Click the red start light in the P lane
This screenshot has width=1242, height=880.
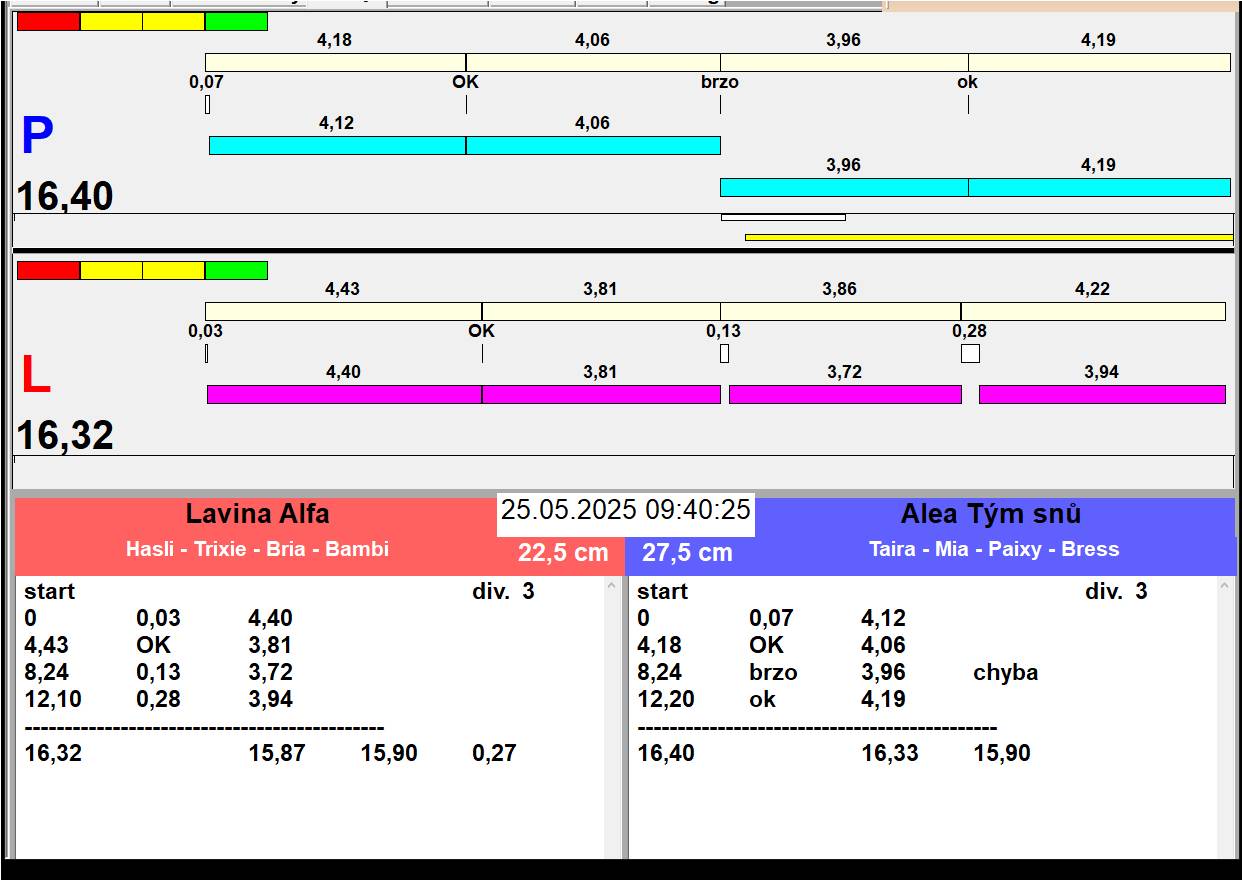click(x=48, y=21)
